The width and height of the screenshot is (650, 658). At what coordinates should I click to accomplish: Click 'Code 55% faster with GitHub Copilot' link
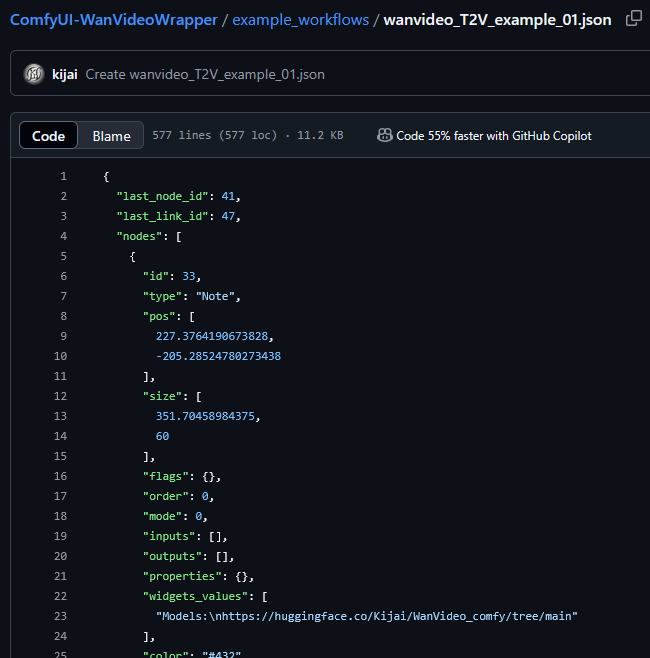click(493, 136)
